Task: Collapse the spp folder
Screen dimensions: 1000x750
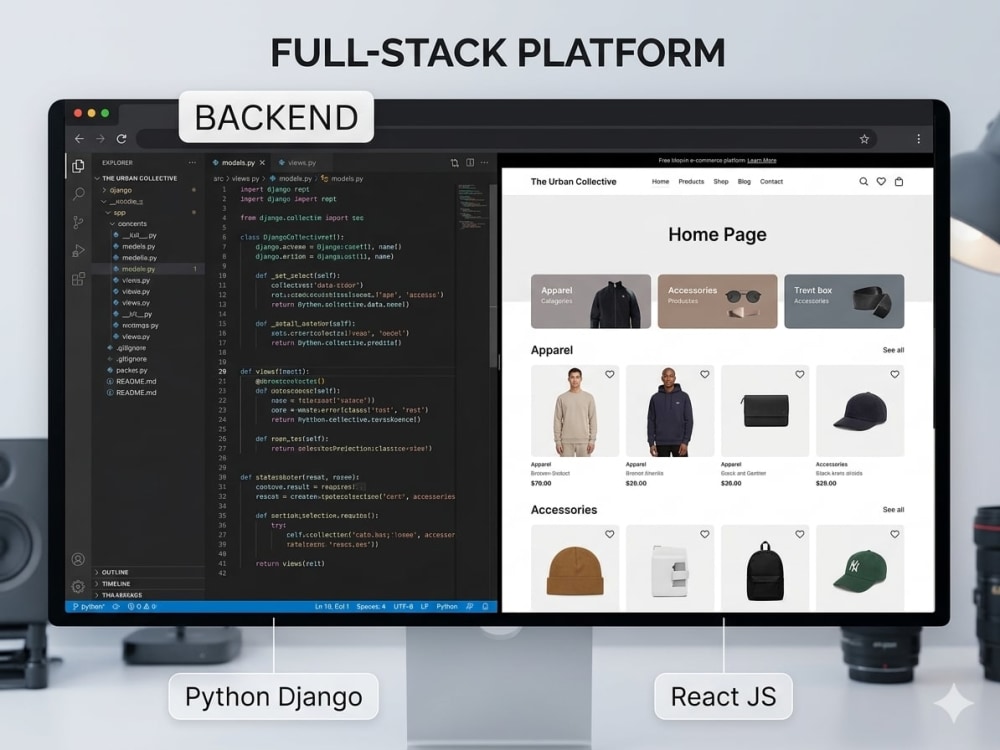Action: pyautogui.click(x=116, y=212)
